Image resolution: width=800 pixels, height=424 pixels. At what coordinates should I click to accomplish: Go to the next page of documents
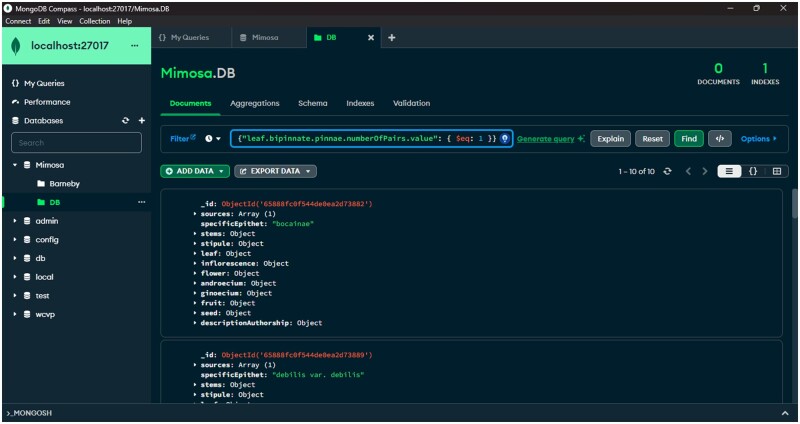705,171
